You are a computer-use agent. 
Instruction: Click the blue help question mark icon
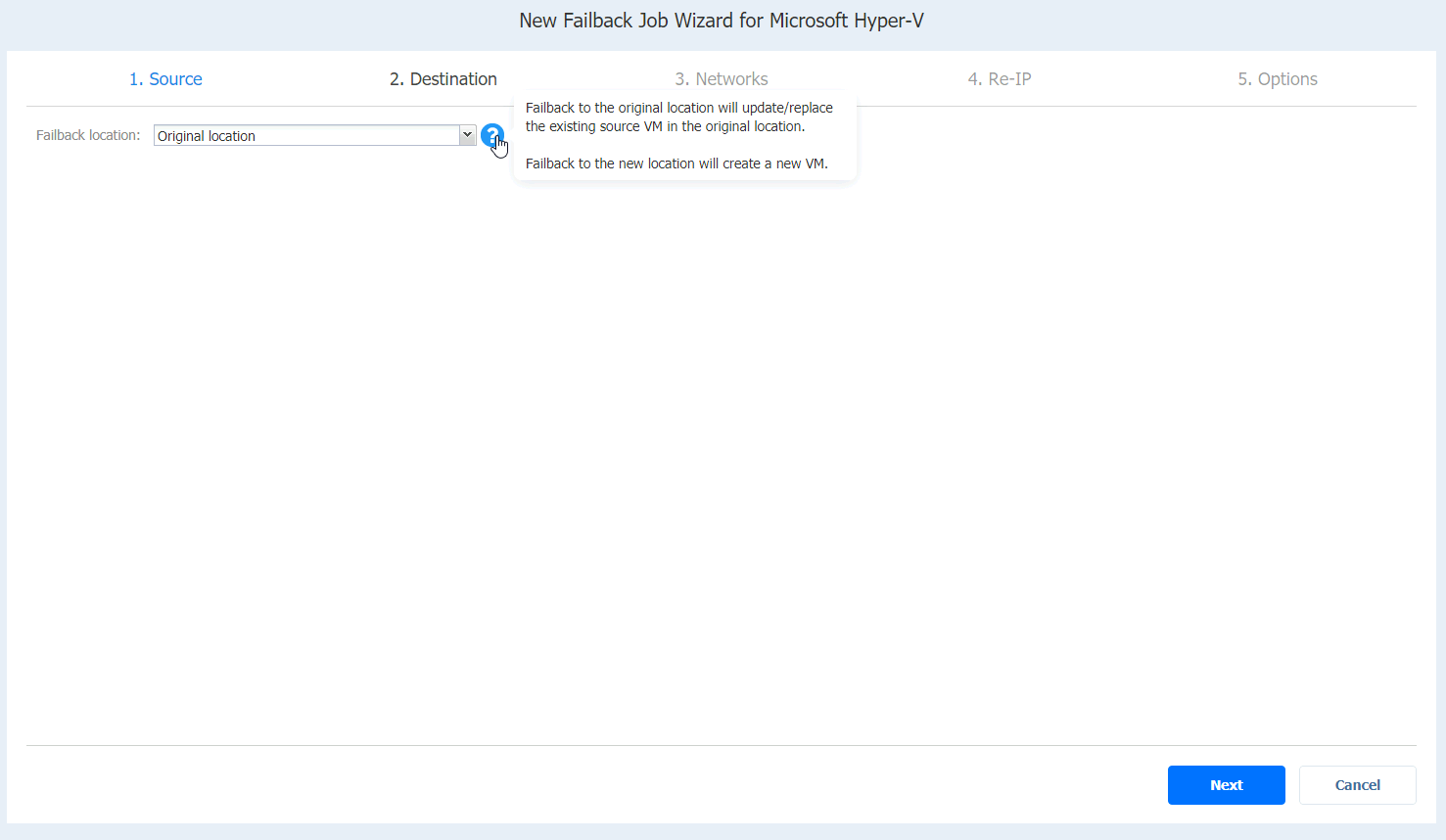click(492, 135)
